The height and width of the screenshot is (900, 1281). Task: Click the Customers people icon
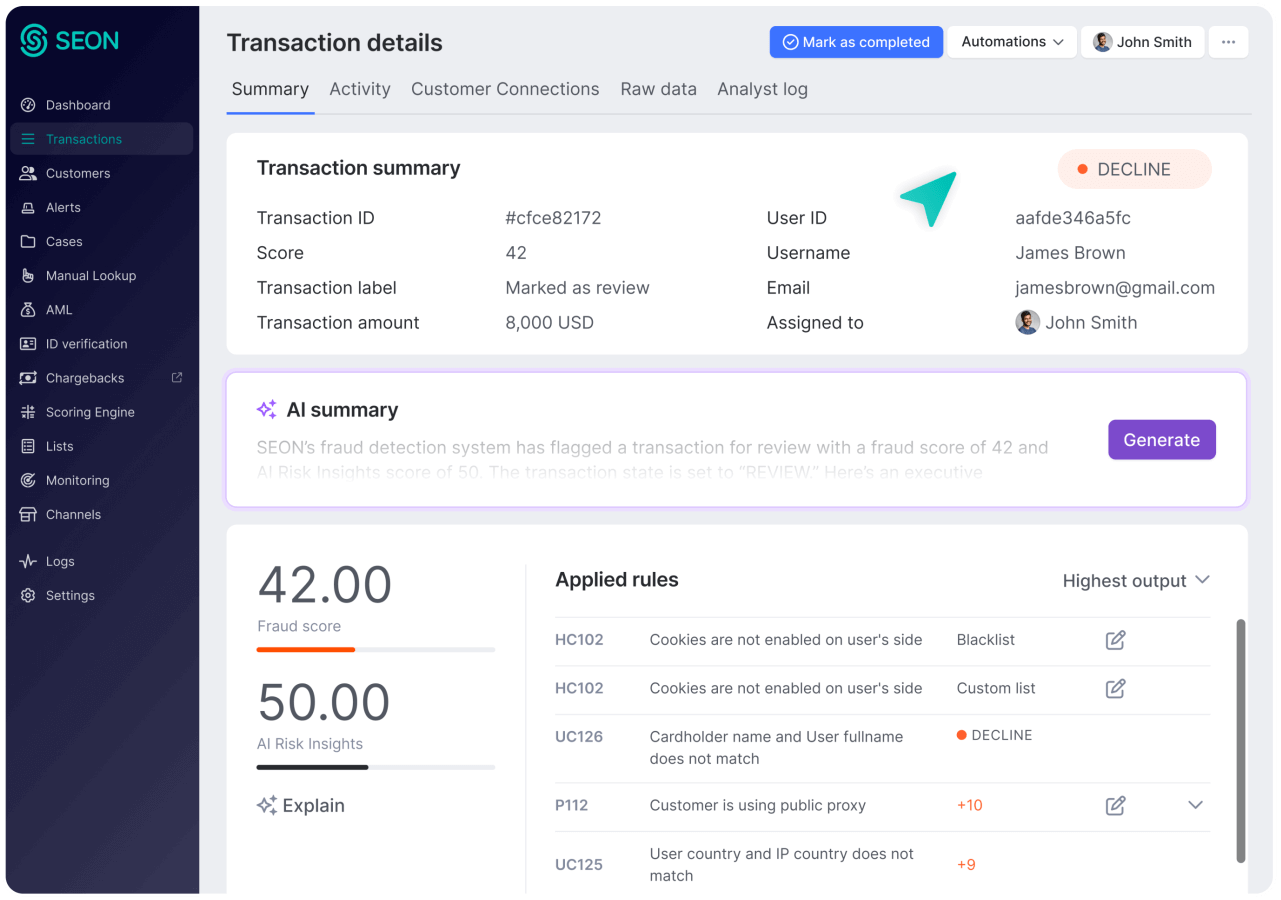coord(28,173)
